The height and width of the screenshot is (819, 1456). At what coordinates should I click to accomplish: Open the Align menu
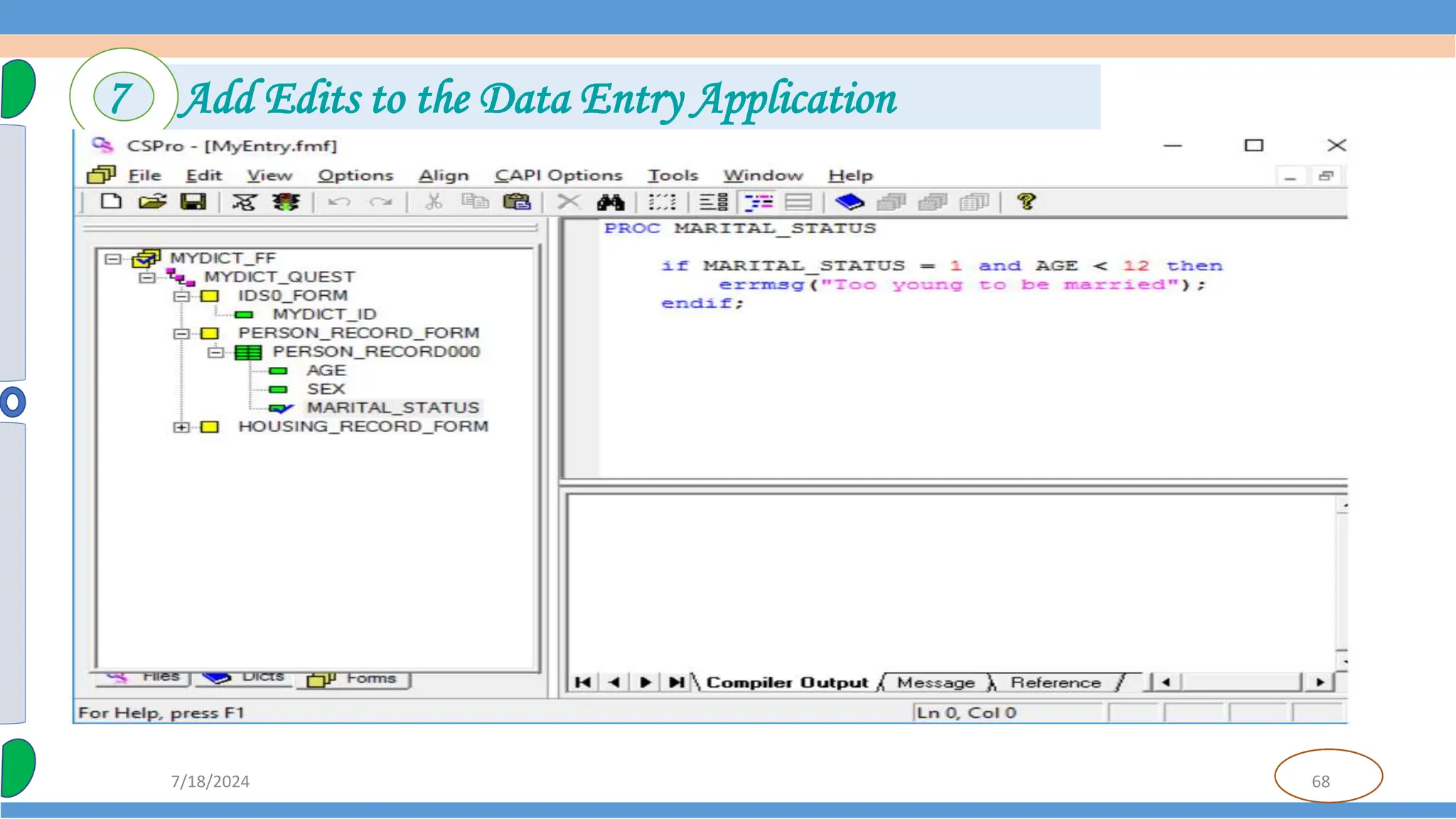coord(444,175)
